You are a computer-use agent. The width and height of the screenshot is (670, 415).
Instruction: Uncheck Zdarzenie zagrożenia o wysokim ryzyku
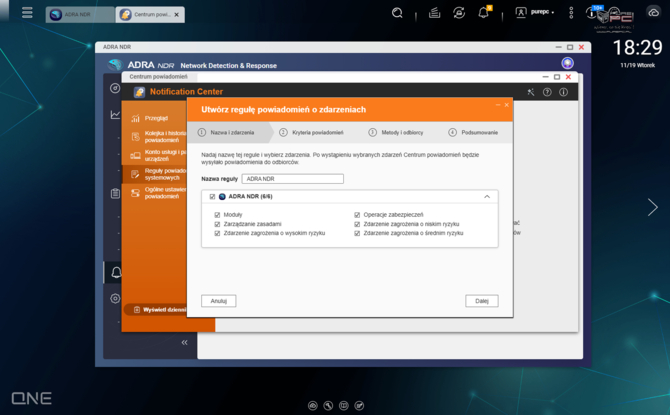click(x=217, y=233)
